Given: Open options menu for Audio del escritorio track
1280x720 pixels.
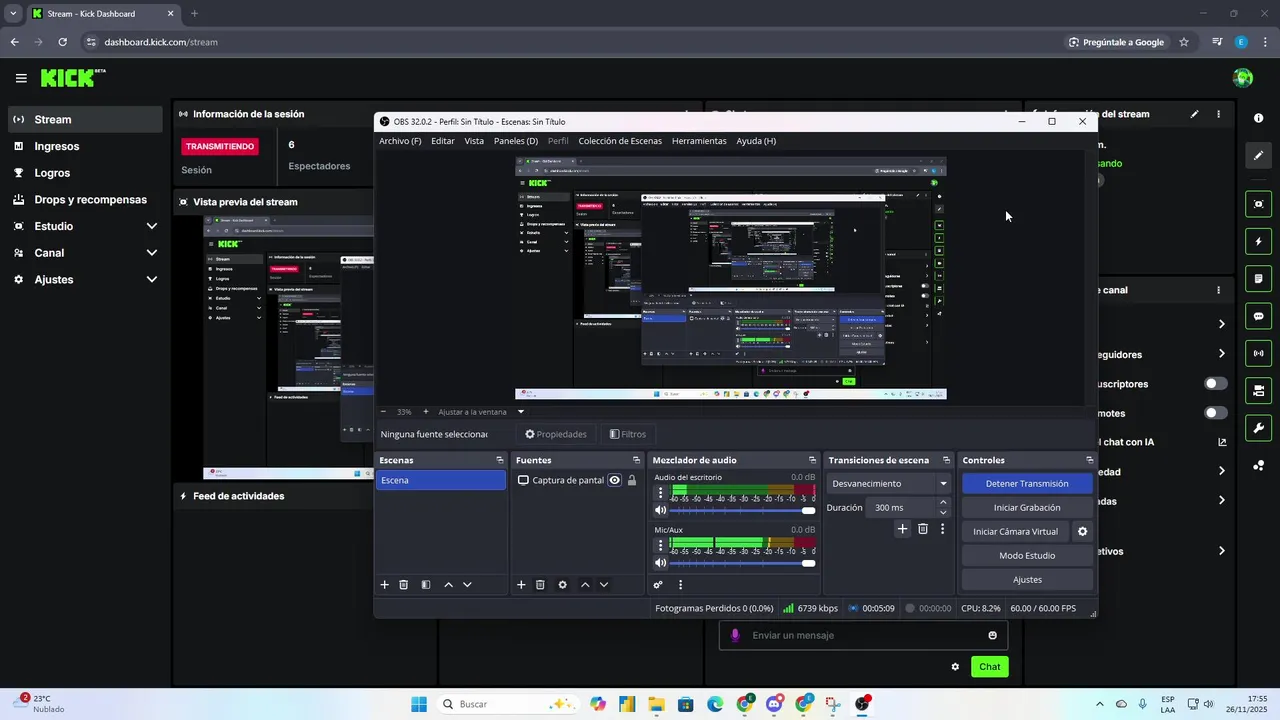Looking at the screenshot, I should pos(660,494).
